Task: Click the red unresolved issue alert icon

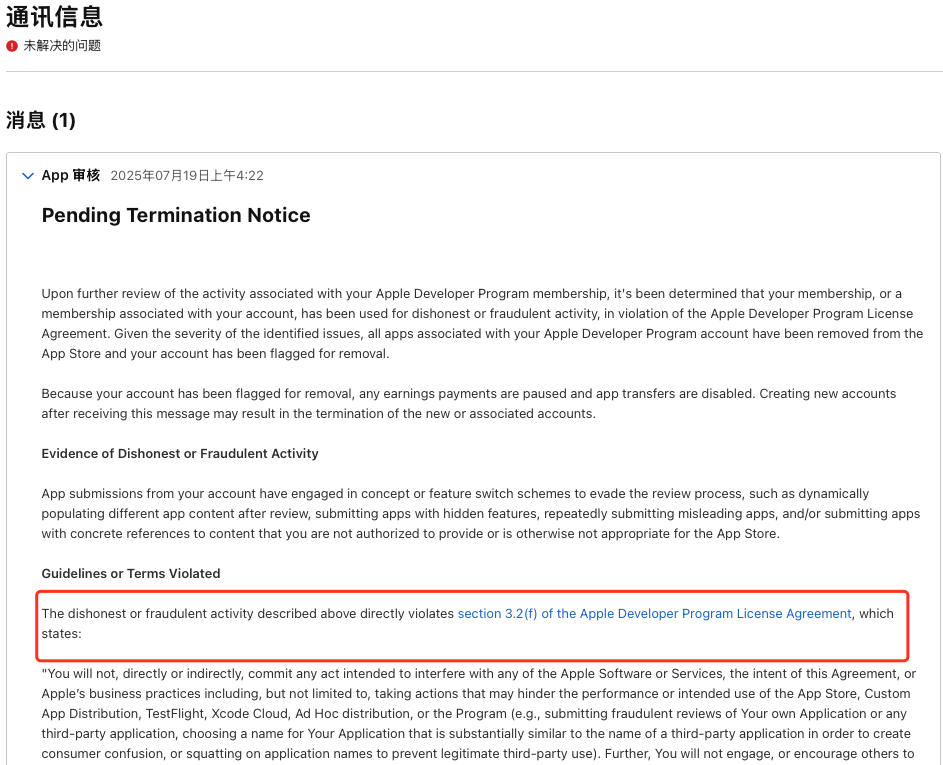Action: coord(11,46)
